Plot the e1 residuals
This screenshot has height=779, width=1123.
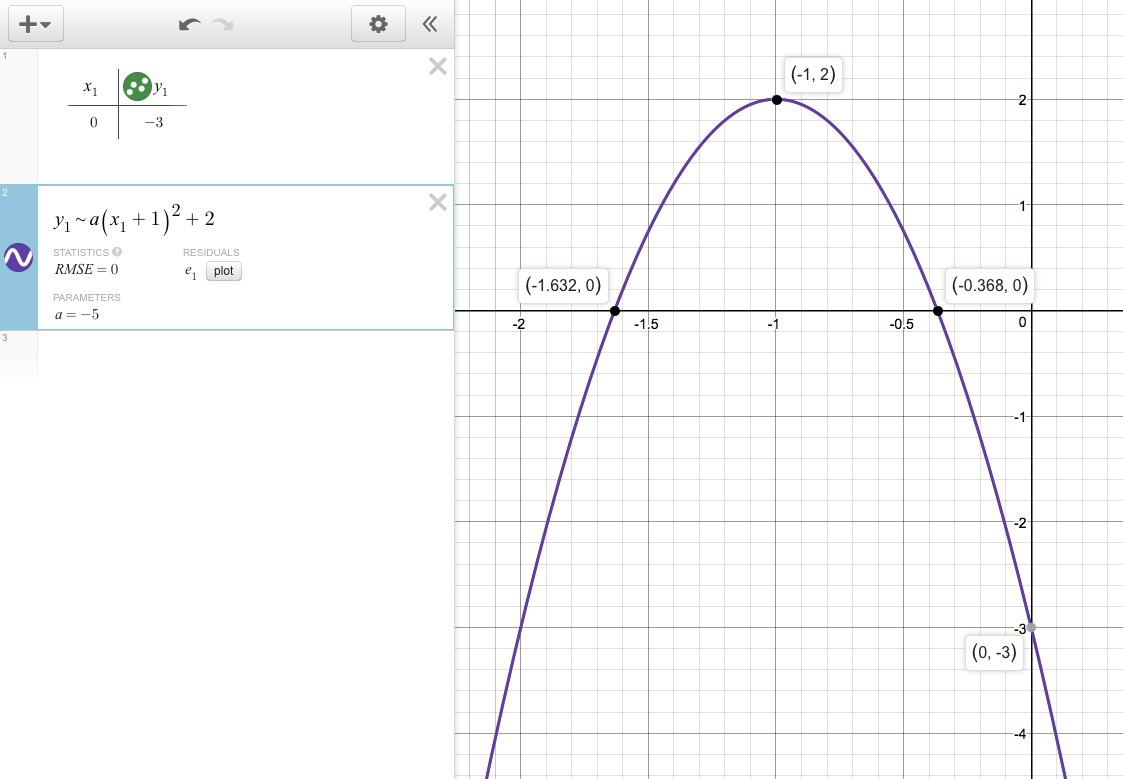click(x=223, y=271)
